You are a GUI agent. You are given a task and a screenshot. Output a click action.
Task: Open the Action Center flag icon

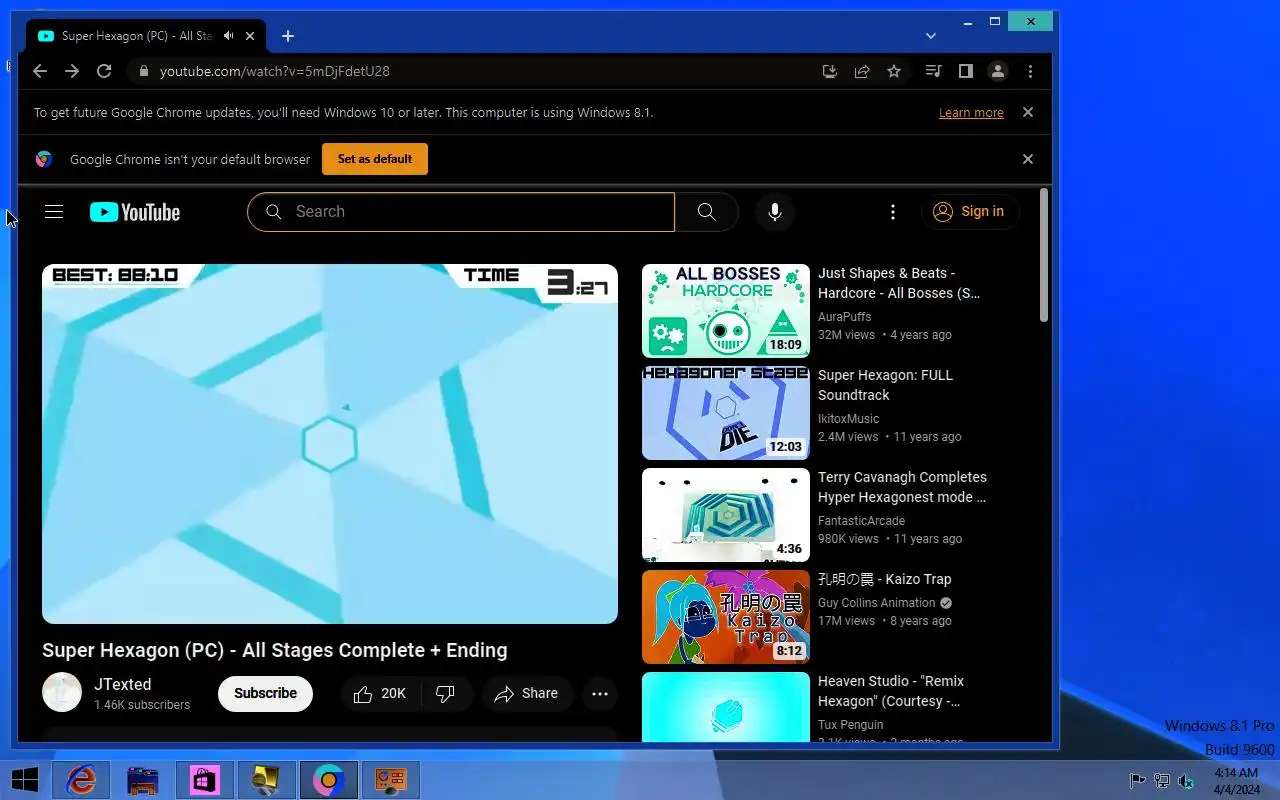1137,781
